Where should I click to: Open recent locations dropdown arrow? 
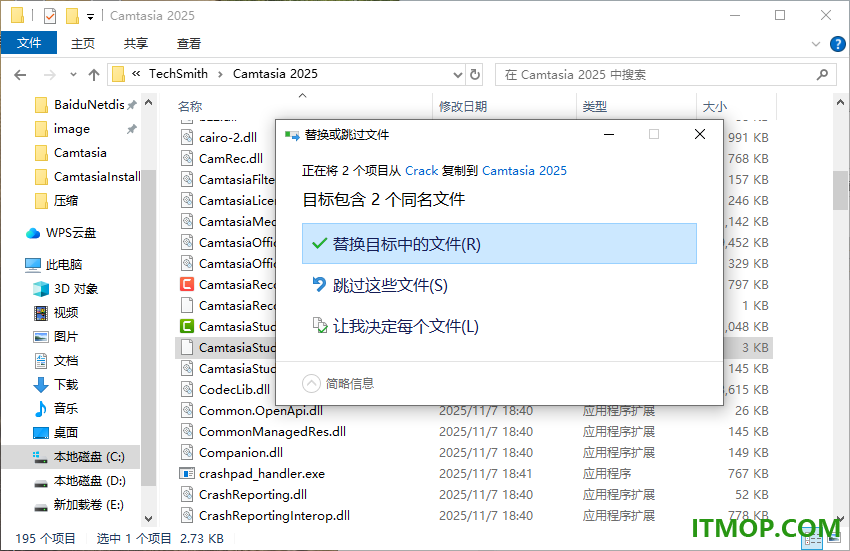[73, 75]
